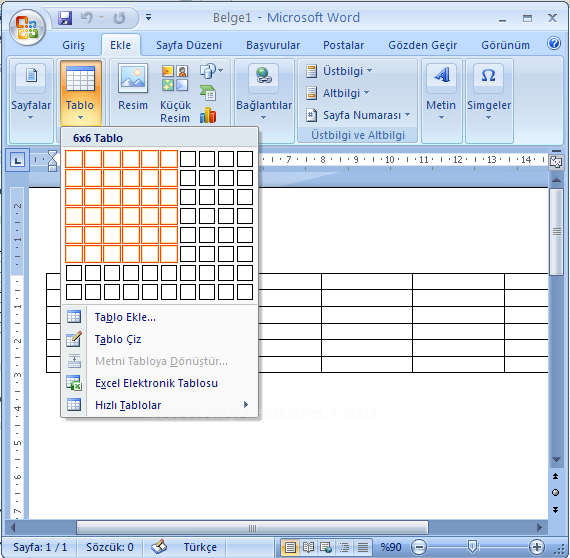Click the indent marker on the horizontal ruler
The width and height of the screenshot is (570, 558).
pos(53,161)
